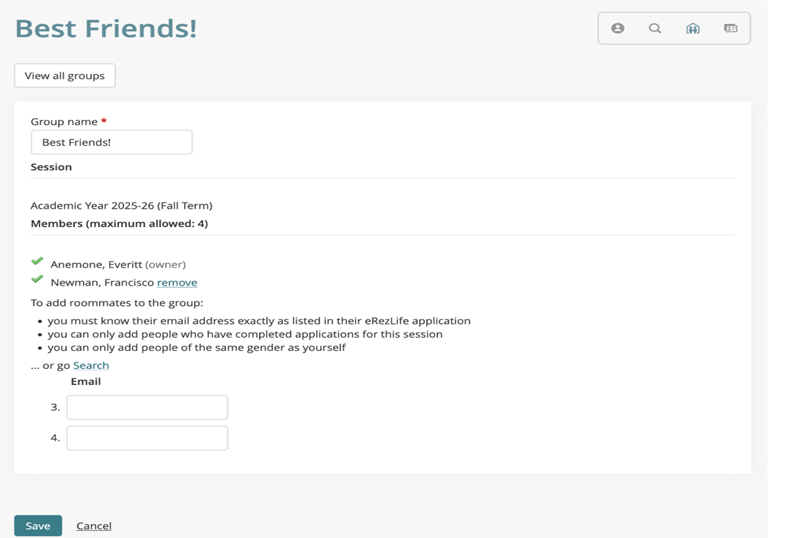Click the Email column label

coord(86,382)
